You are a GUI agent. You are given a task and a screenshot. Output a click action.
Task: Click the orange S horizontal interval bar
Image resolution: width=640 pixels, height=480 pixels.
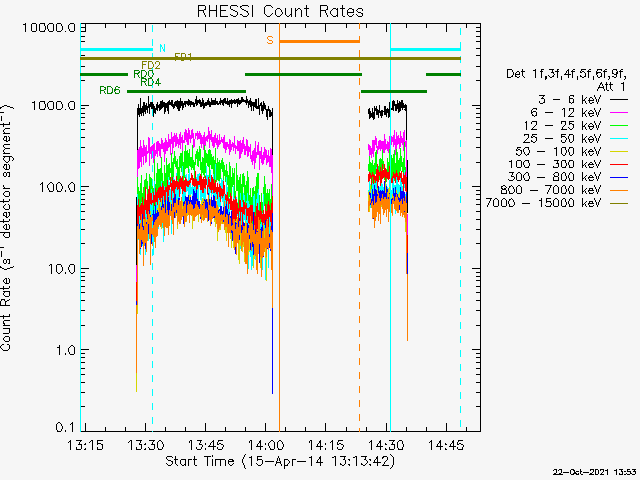[320, 41]
